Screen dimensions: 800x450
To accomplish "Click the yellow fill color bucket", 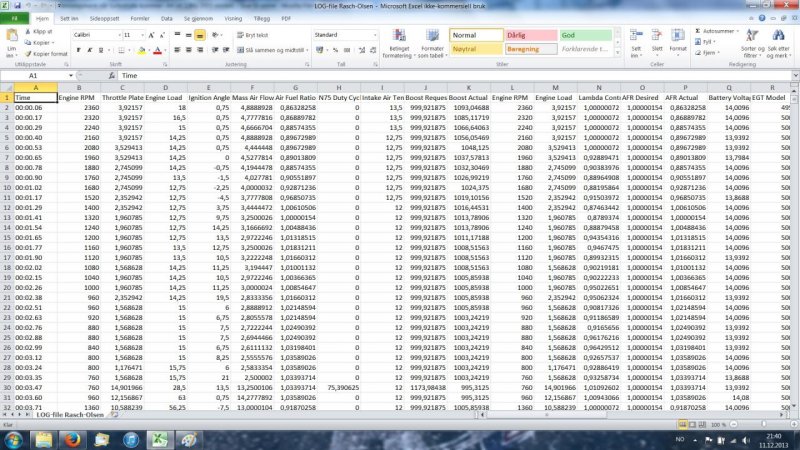I will pyautogui.click(x=141, y=49).
